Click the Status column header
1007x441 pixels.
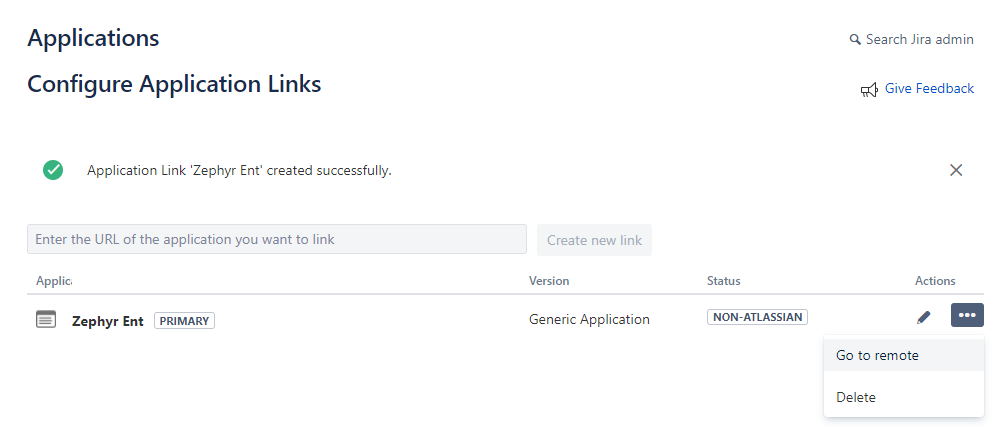pos(723,281)
